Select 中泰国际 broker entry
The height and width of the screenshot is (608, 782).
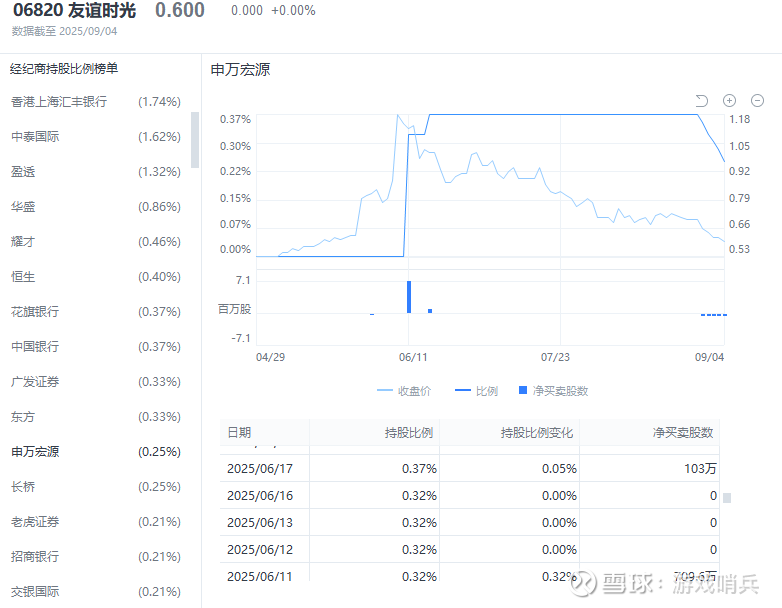coord(36,137)
